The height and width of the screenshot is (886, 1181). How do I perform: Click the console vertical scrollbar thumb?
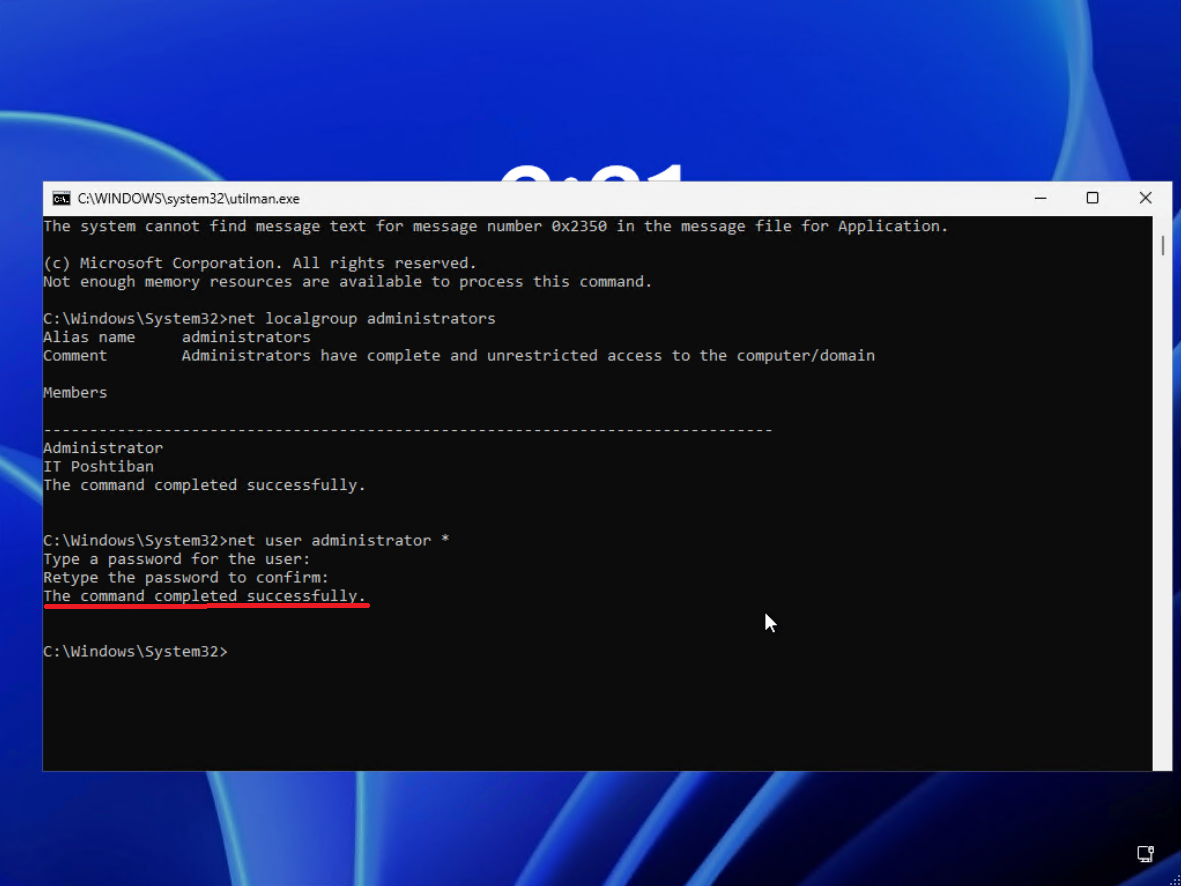[1162, 245]
